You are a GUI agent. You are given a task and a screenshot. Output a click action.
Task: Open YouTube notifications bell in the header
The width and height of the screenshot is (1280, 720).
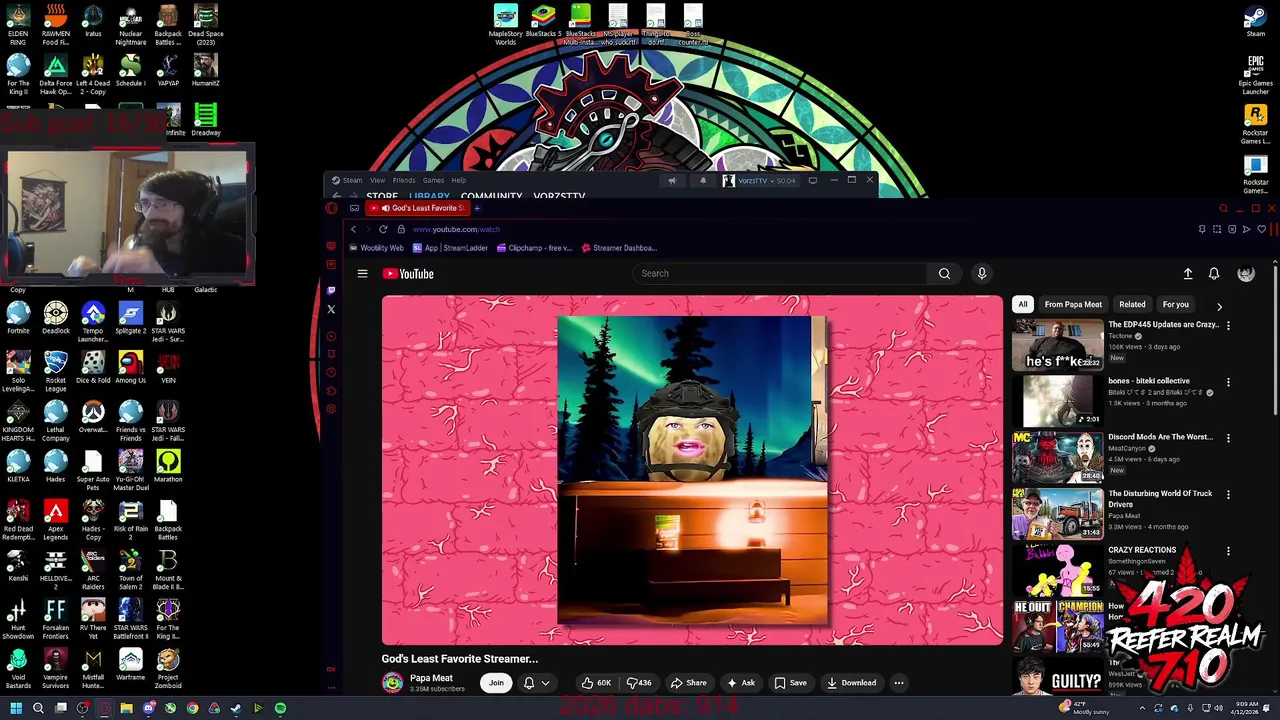(1214, 273)
